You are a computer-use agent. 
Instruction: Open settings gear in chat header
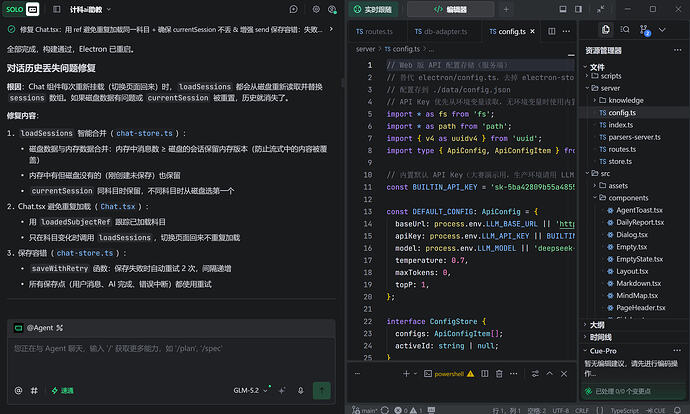pyautogui.click(x=316, y=9)
